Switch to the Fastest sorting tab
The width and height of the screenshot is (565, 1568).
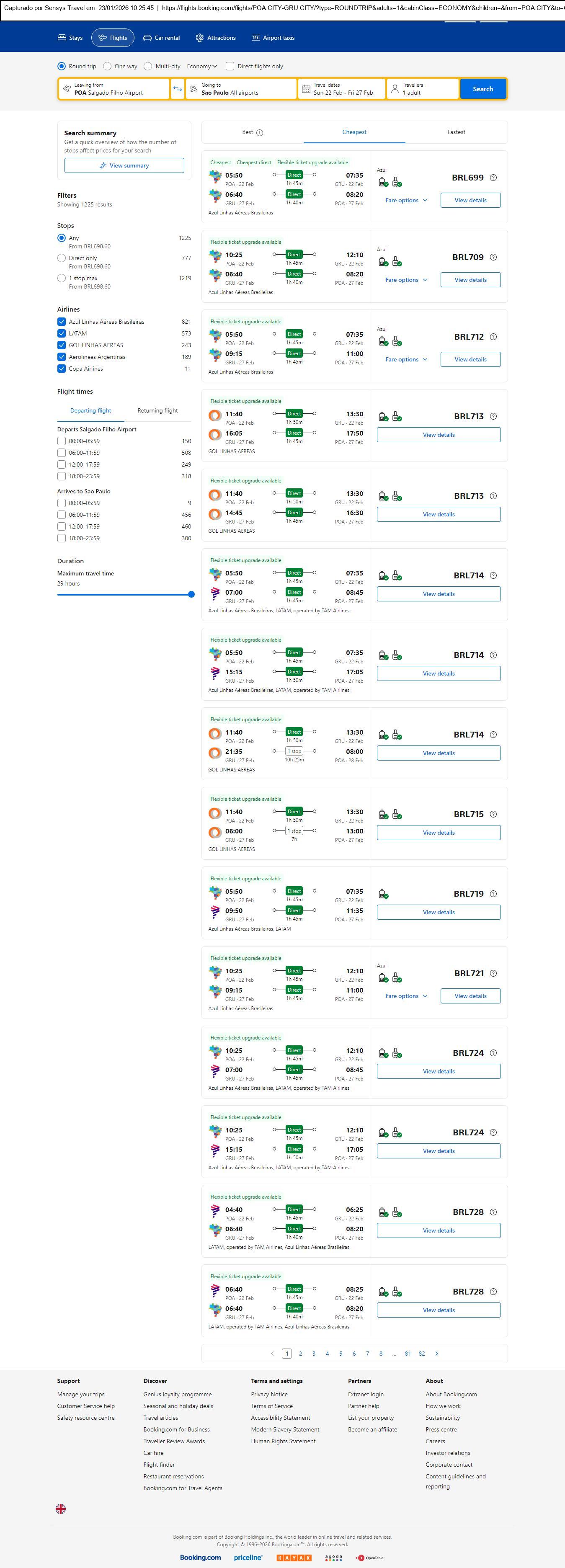(x=456, y=132)
